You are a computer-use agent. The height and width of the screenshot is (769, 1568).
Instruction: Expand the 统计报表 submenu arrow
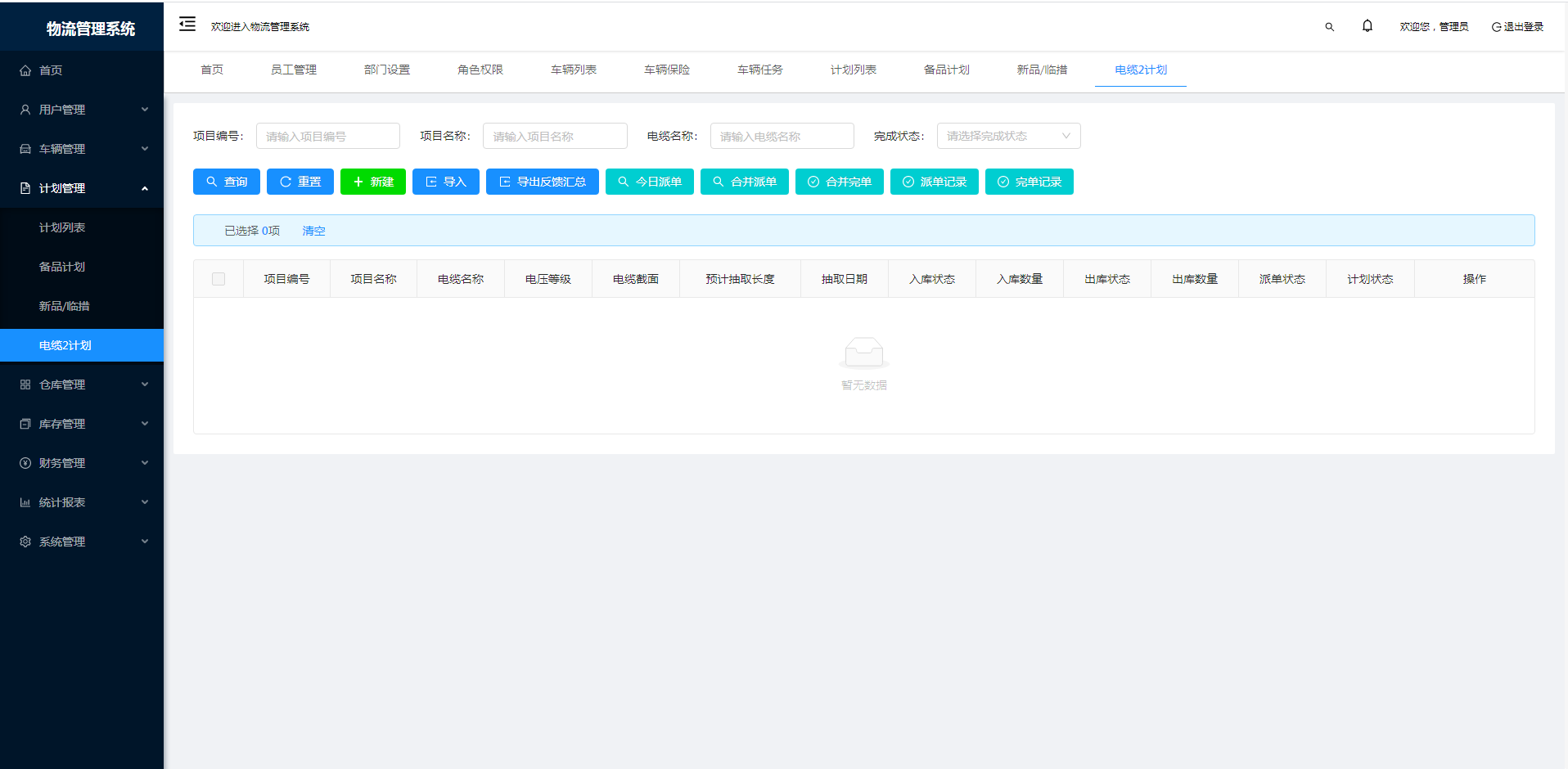[145, 502]
